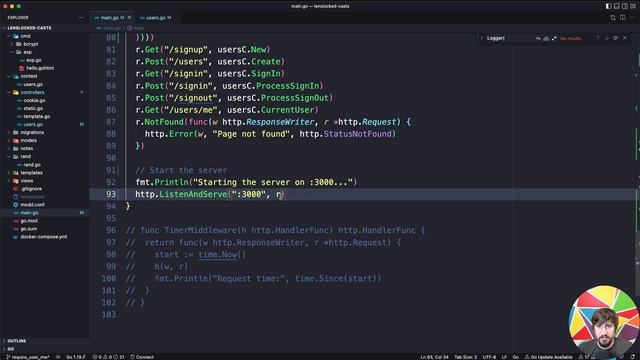This screenshot has height=360, width=640.
Task: Open errors and warnings status counter
Action: [109, 357]
